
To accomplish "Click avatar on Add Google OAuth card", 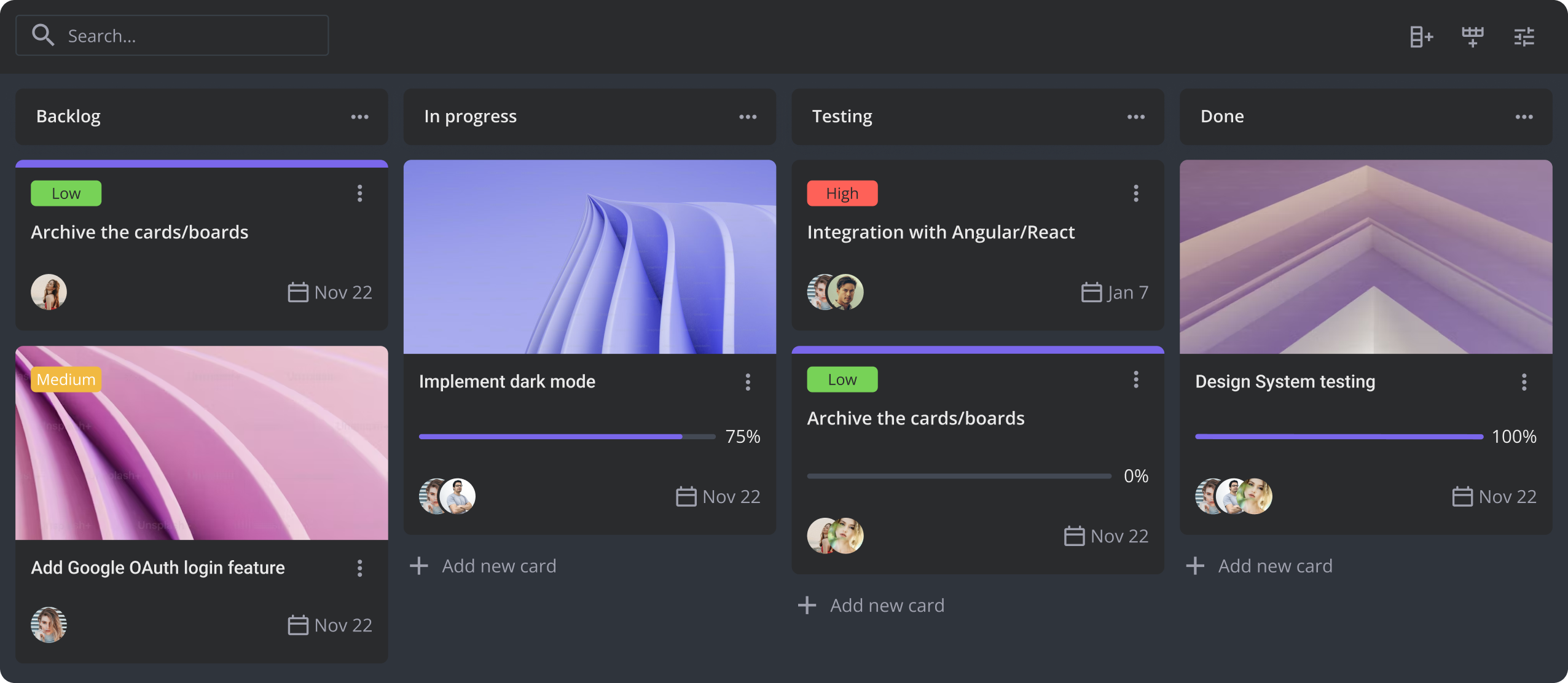I will pos(49,625).
